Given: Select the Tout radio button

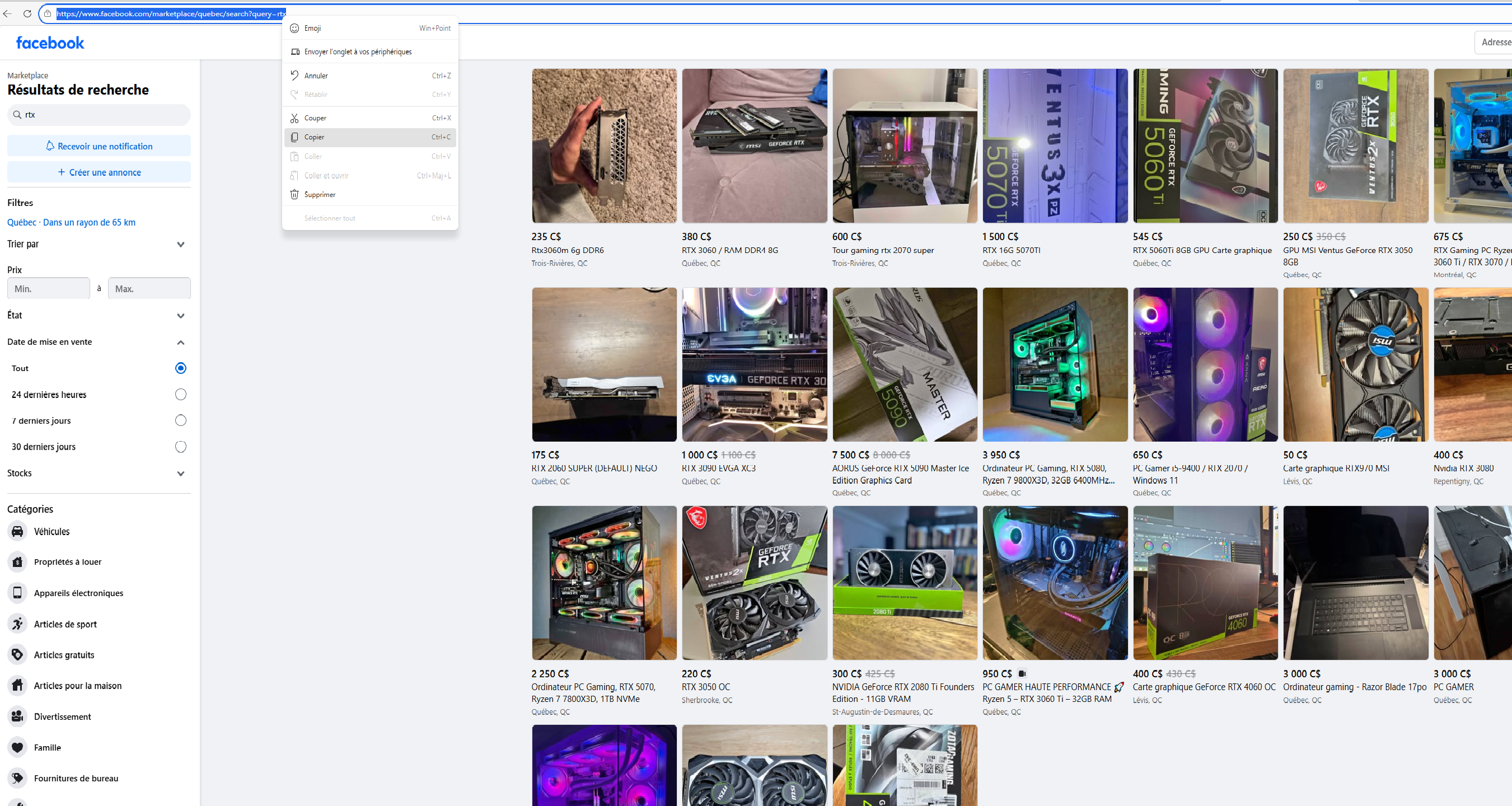Looking at the screenshot, I should [x=180, y=368].
